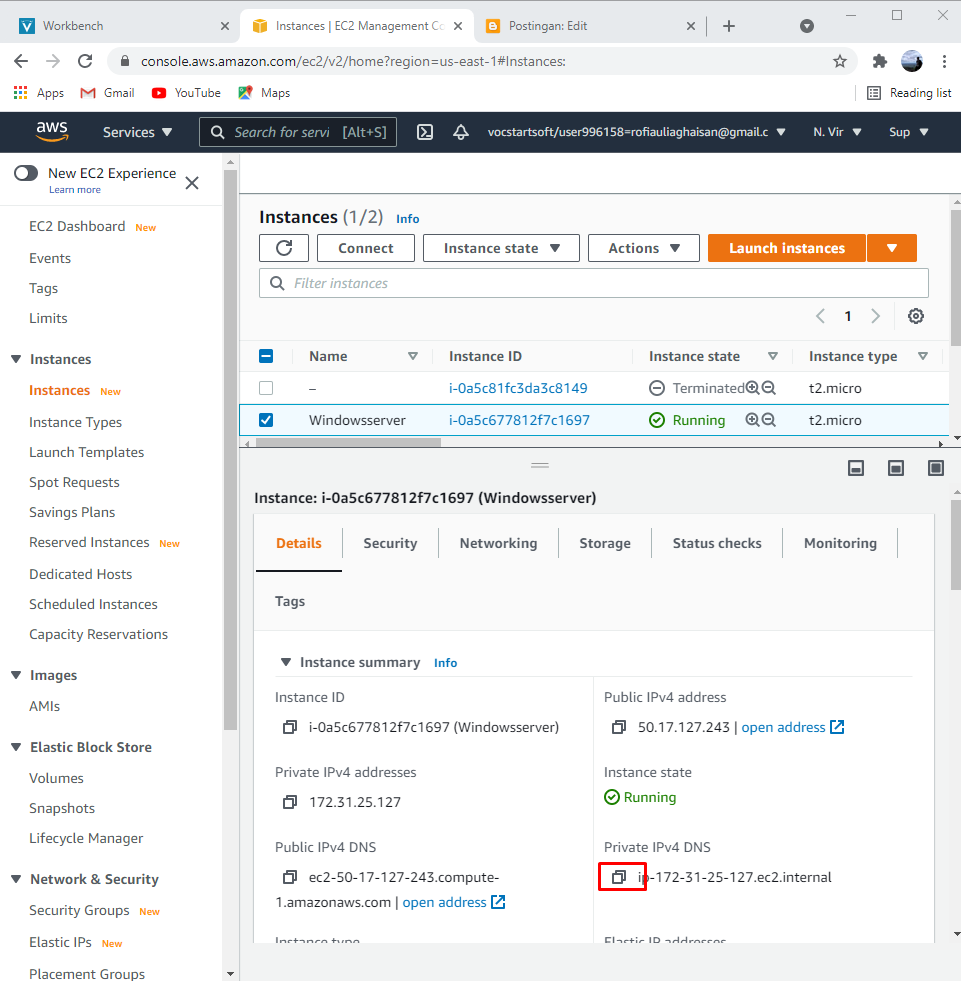Viewport: 961px width, 981px height.
Task: Click the horizontal scrollbar of instances table
Action: [x=348, y=442]
